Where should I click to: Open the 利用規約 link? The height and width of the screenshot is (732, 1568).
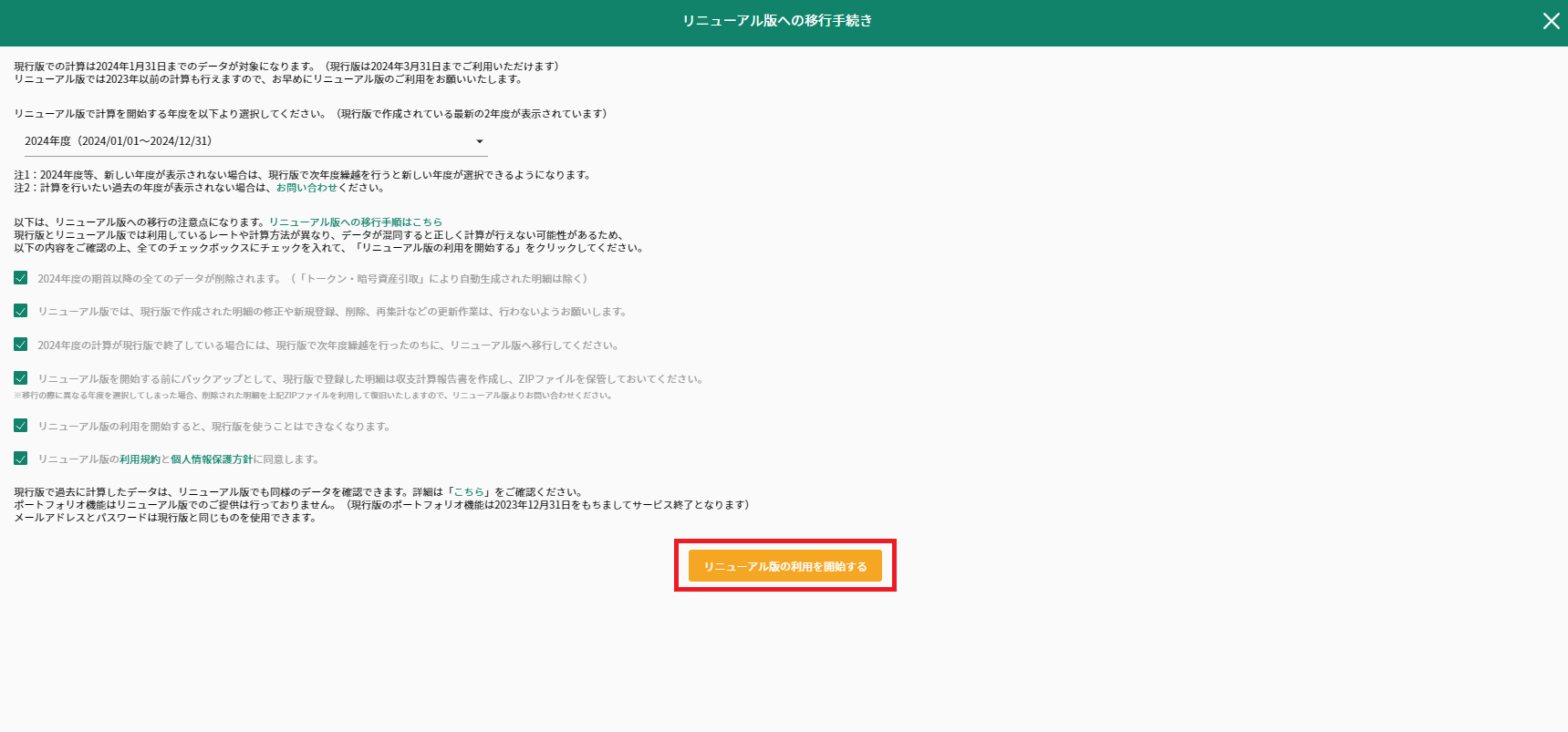click(140, 459)
